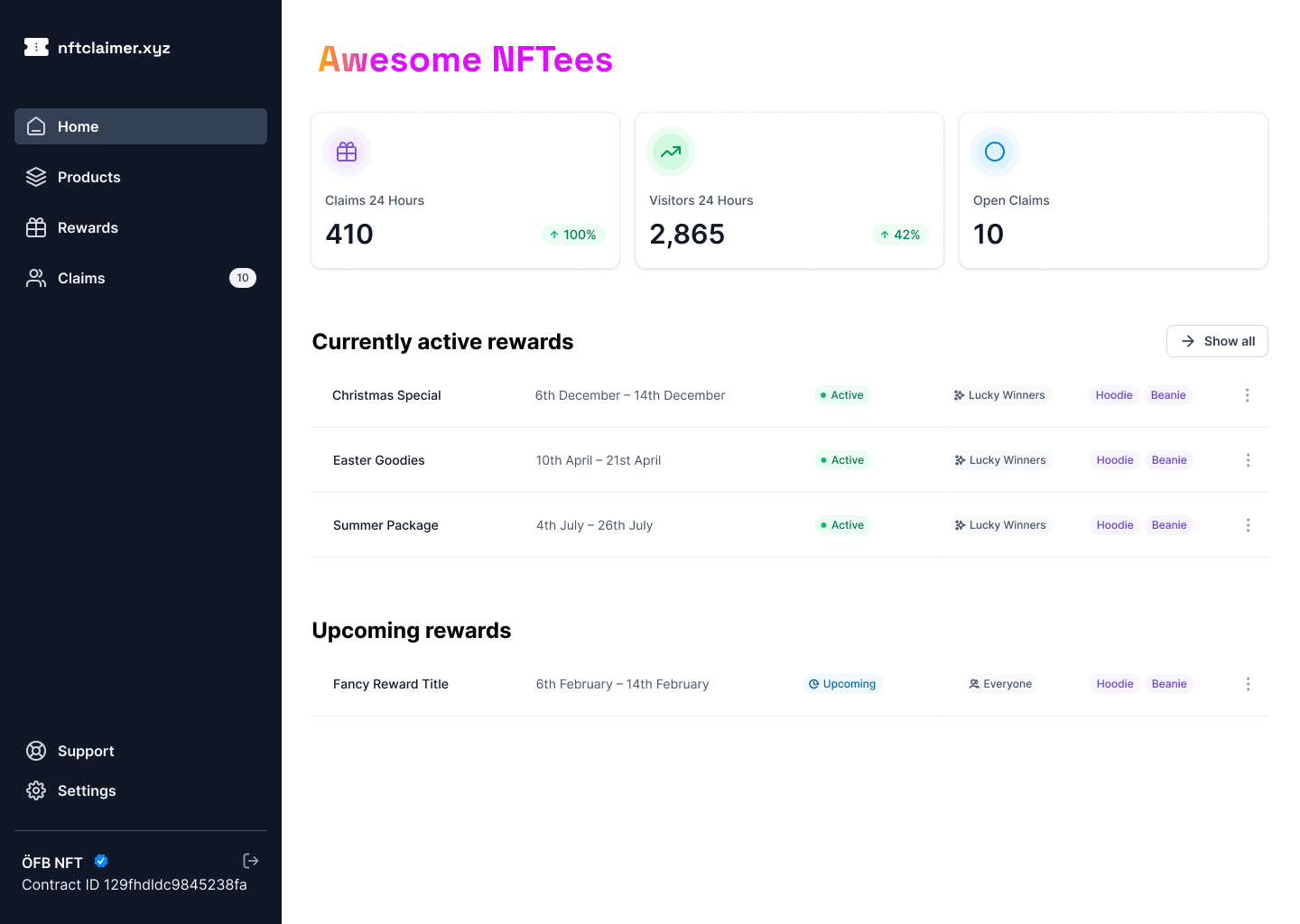Viewport: 1300px width, 924px height.
Task: Open the Claims section
Action: 141,278
